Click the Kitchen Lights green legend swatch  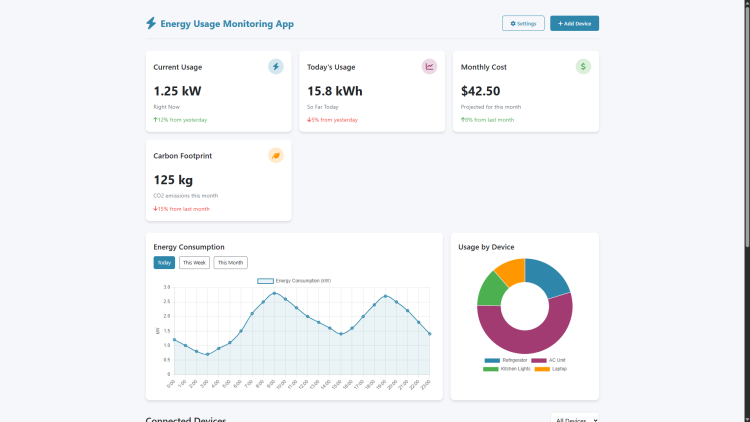pyautogui.click(x=491, y=369)
